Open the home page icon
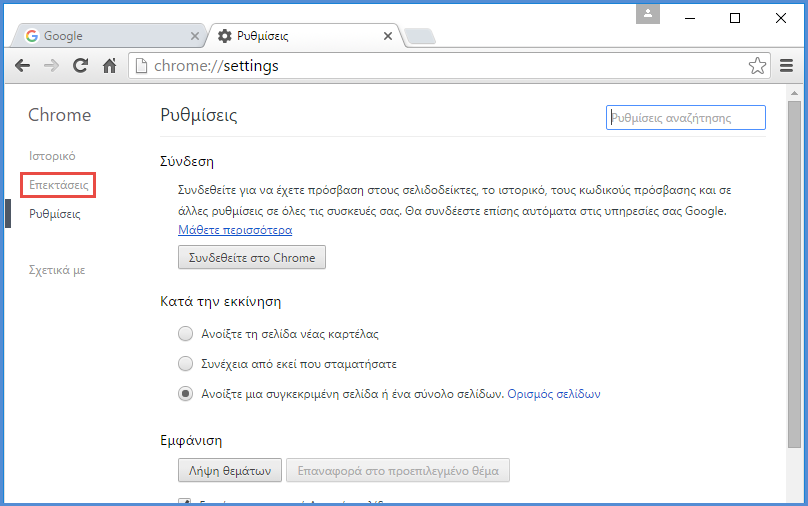This screenshot has width=808, height=506. click(109, 65)
